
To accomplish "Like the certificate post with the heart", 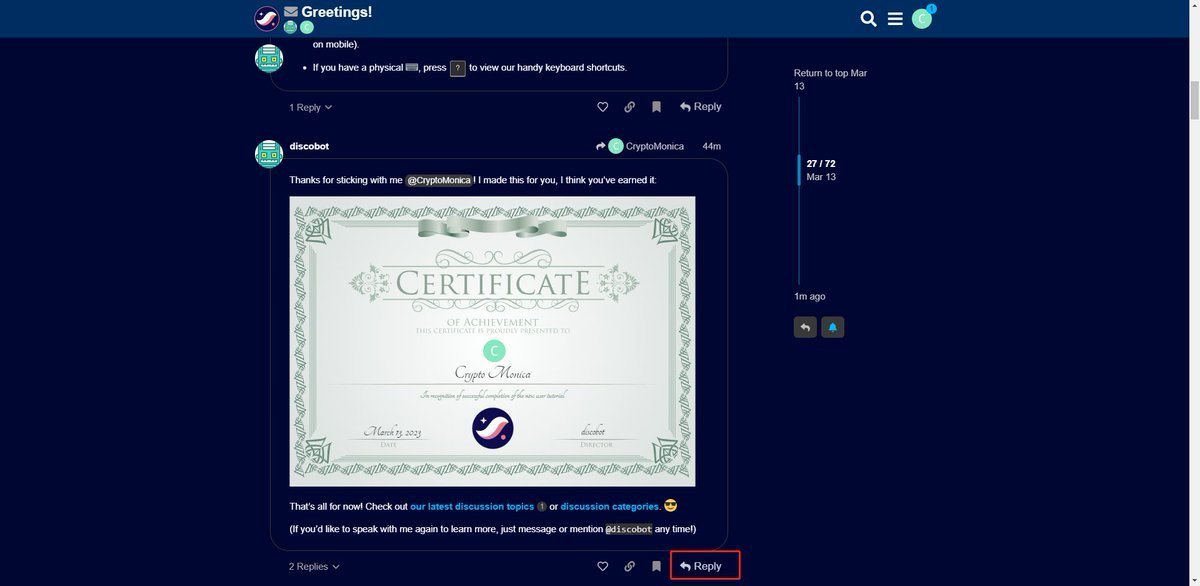I will click(x=602, y=566).
